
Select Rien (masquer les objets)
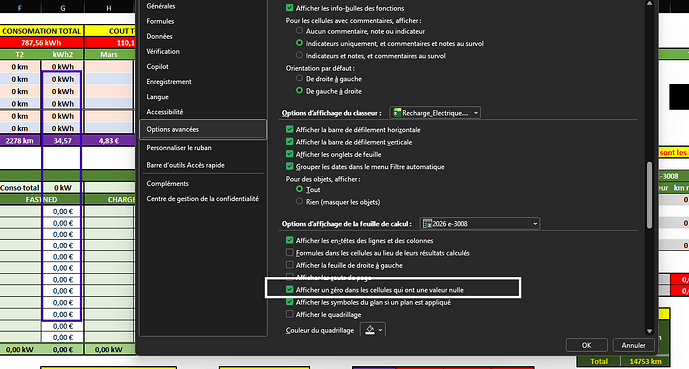[x=299, y=201]
